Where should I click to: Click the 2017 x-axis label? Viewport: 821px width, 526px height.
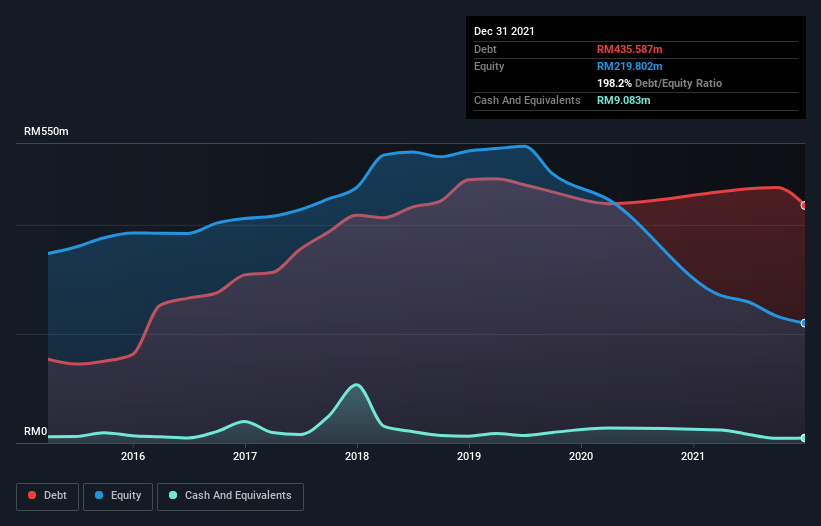(245, 456)
